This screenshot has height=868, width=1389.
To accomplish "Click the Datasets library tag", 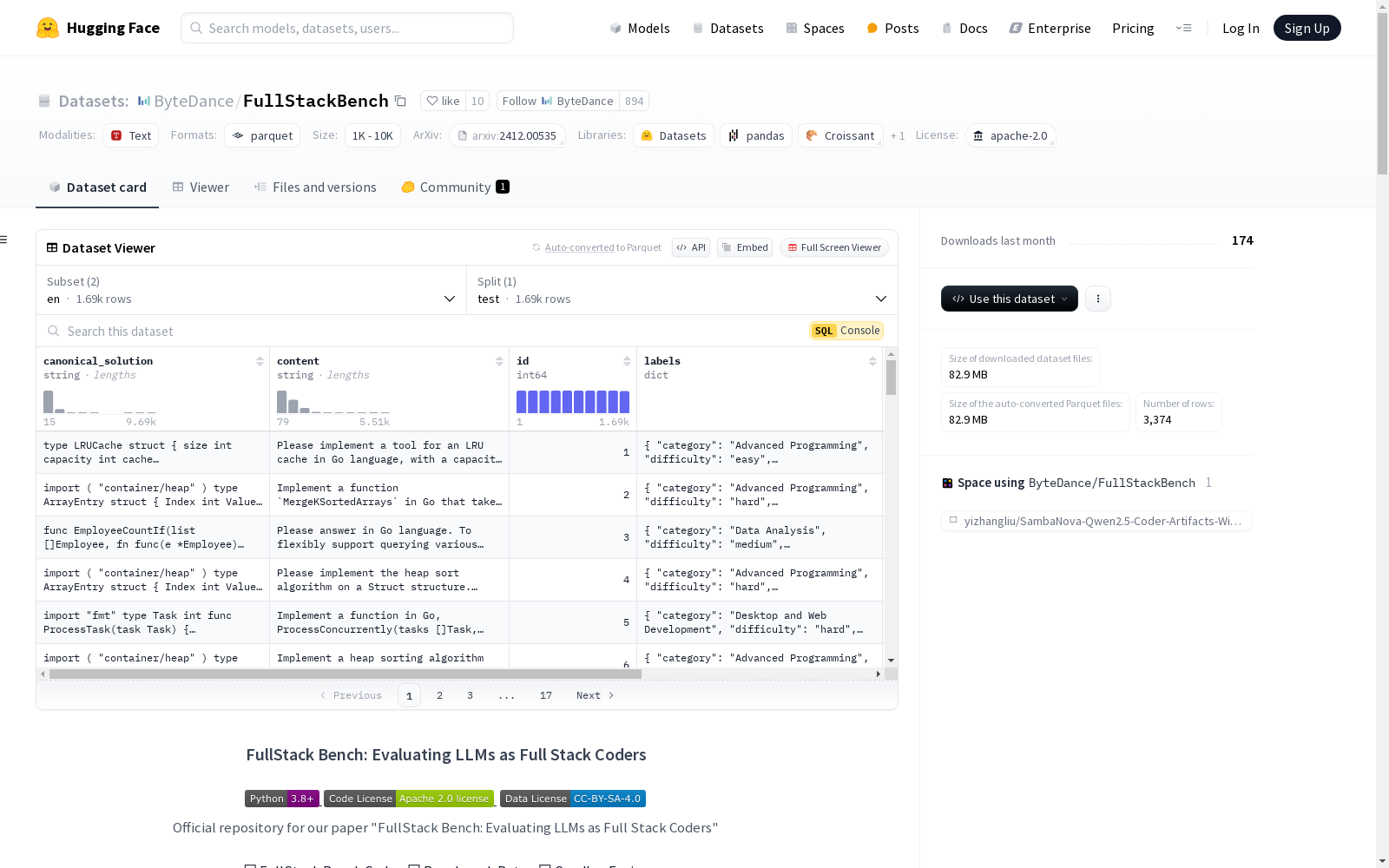I will [x=674, y=135].
